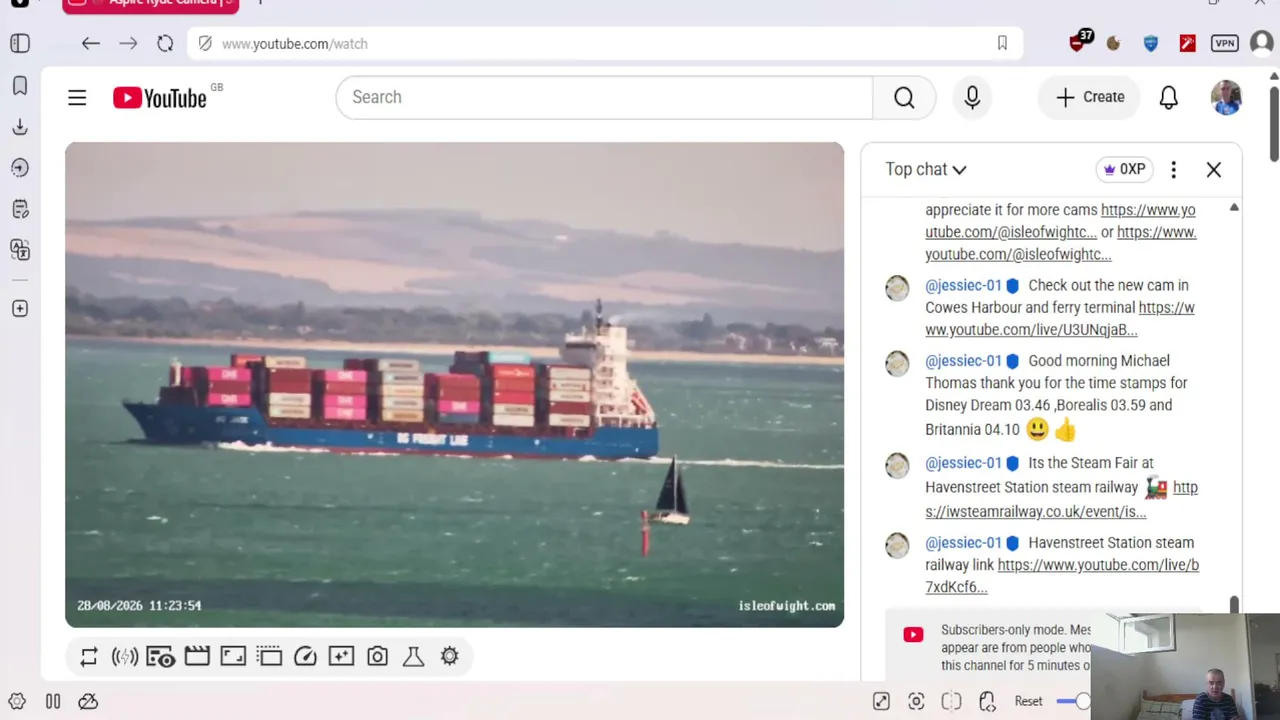Screen dimensions: 1280x720
Task: Start voice search with the microphone
Action: coord(972,97)
